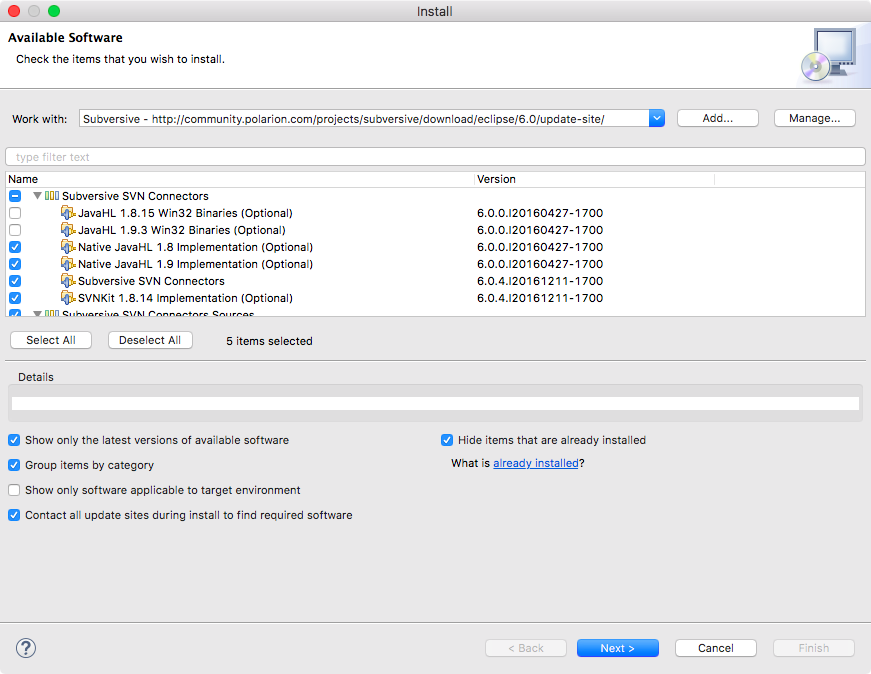
Task: Click the Native JavaHL 1.9 Implementation feature icon
Action: click(x=68, y=264)
